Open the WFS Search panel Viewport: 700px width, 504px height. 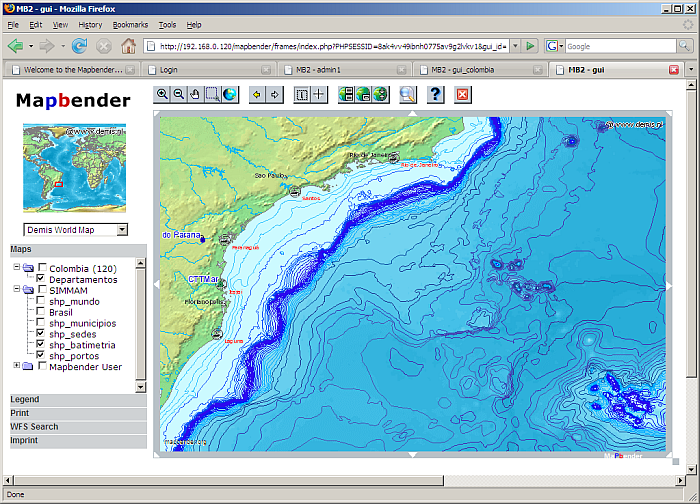[34, 427]
